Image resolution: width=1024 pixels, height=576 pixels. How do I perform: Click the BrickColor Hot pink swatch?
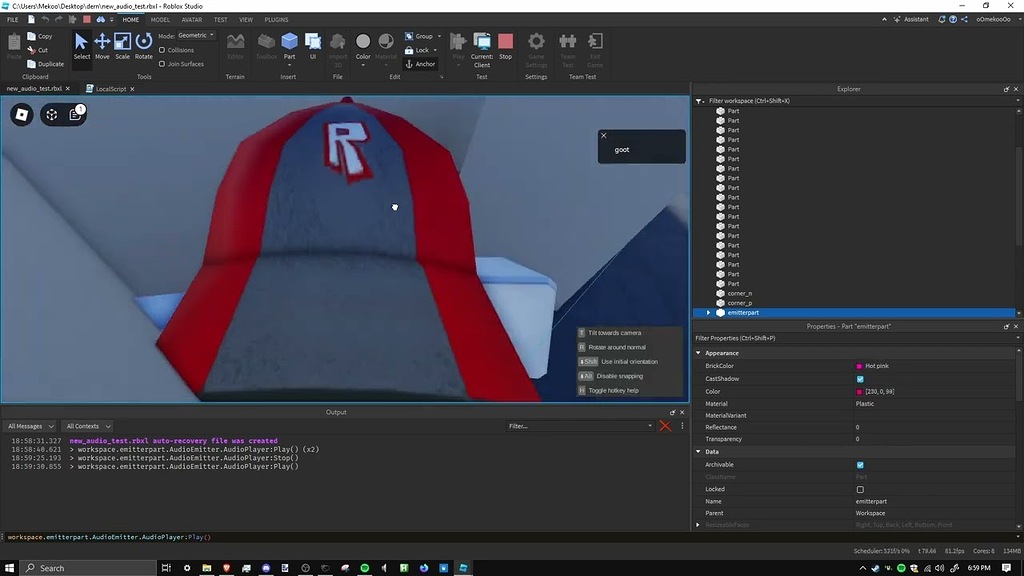coord(859,367)
